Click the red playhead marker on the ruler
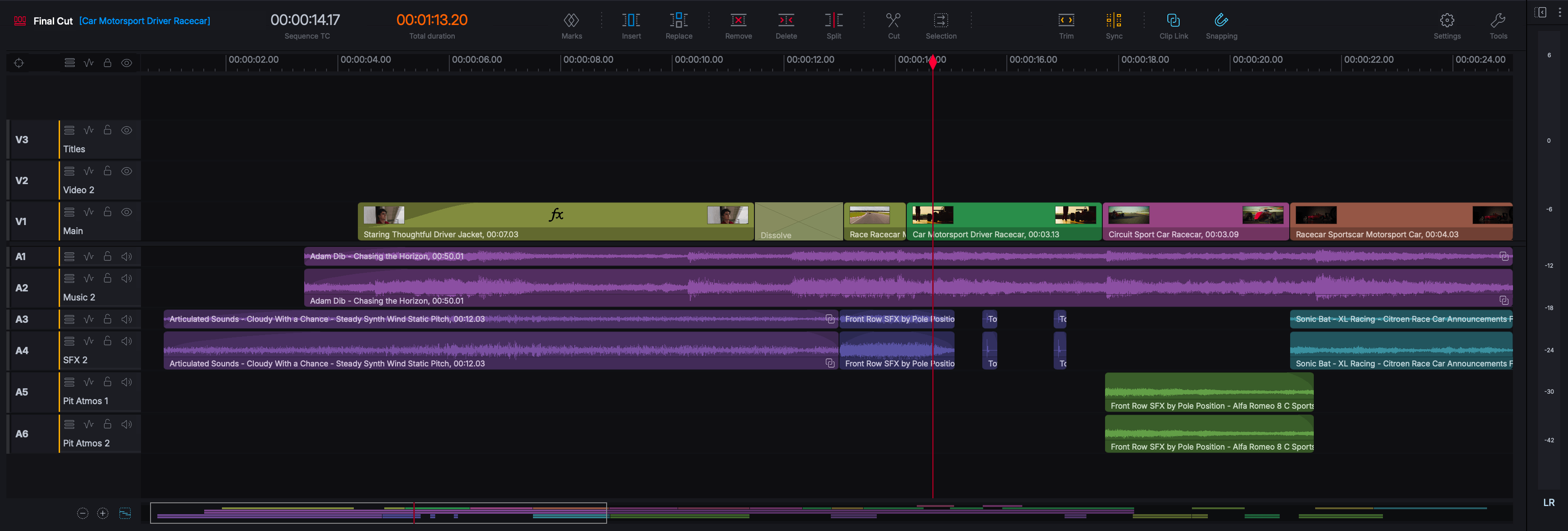The height and width of the screenshot is (531, 1568). click(933, 61)
